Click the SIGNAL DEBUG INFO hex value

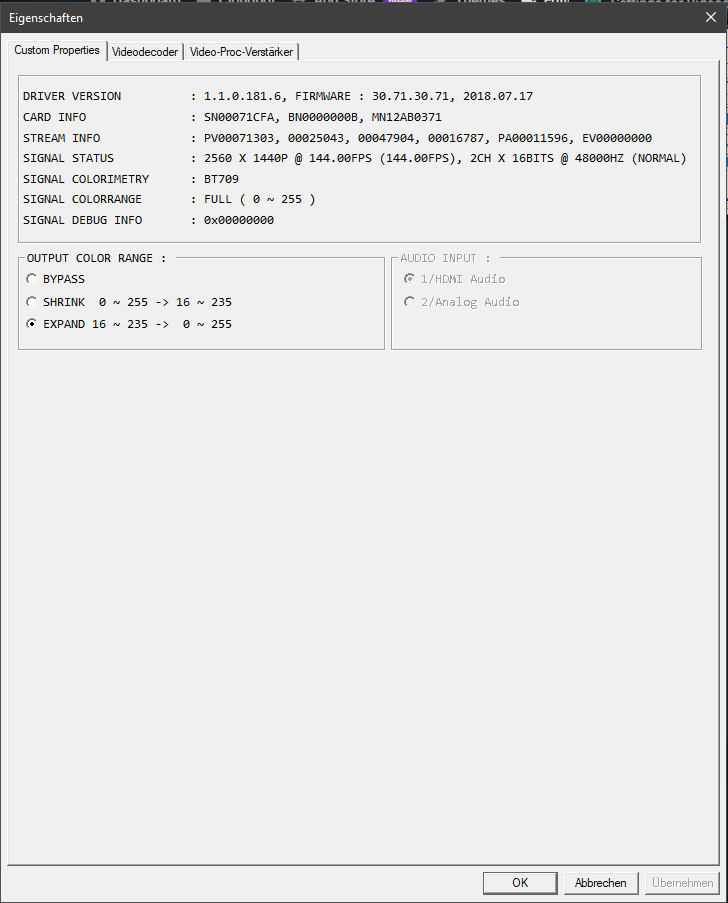click(x=238, y=220)
